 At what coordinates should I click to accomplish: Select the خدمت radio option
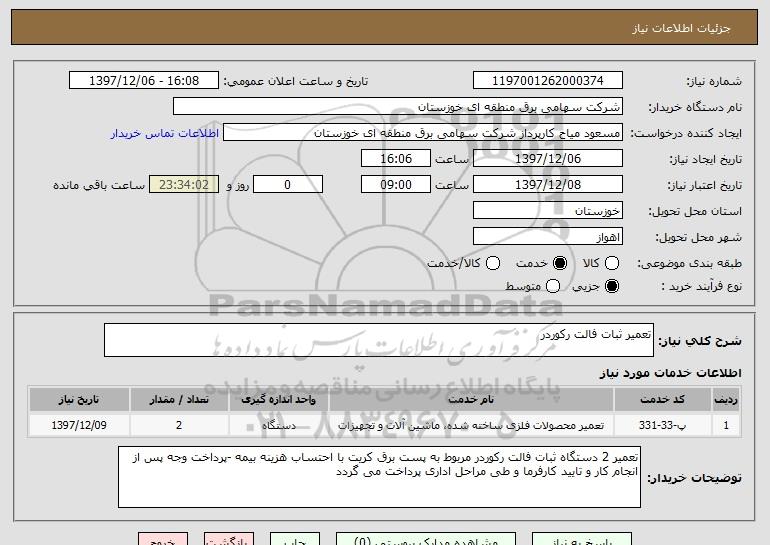[x=560, y=263]
